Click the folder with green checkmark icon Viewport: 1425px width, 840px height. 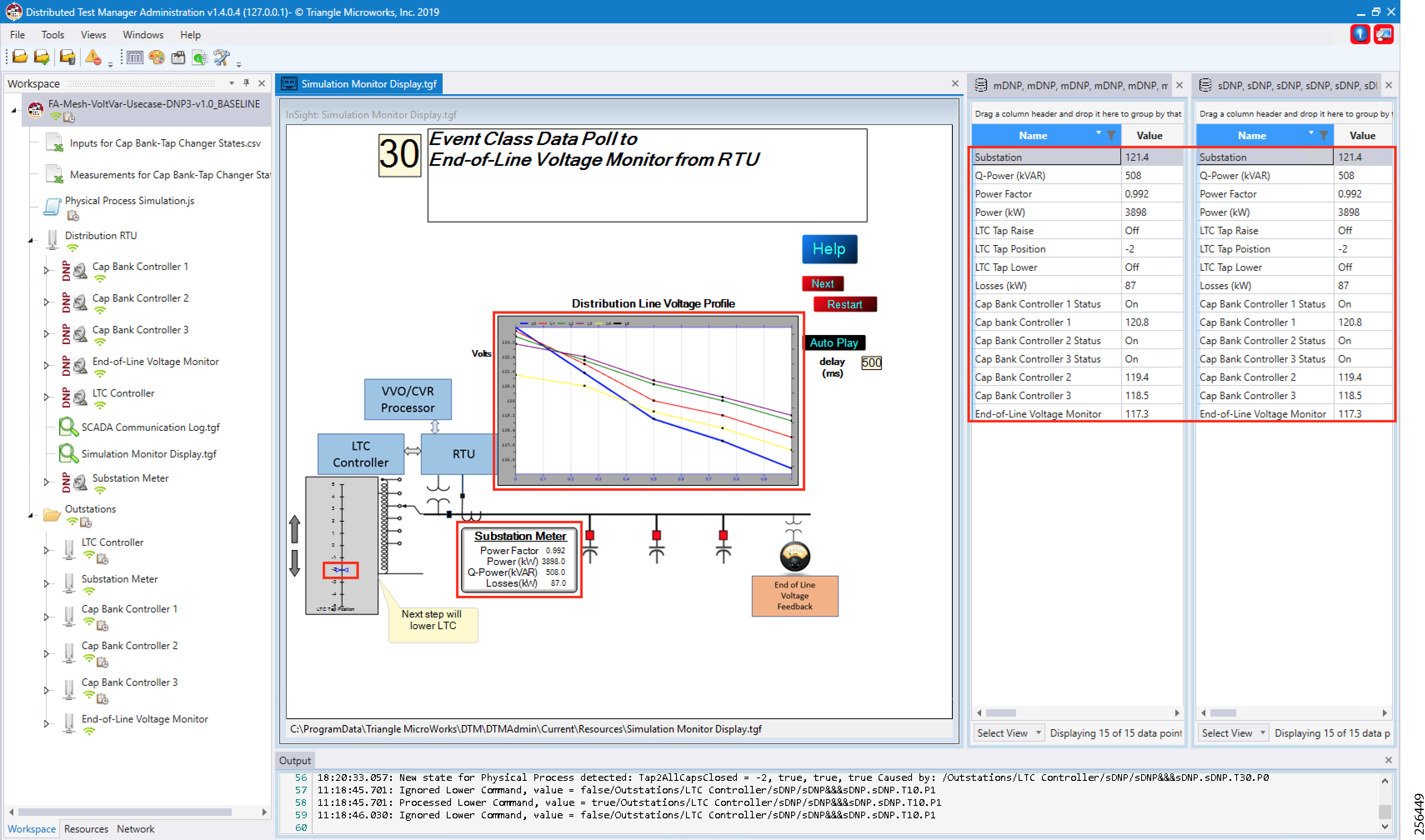42,57
